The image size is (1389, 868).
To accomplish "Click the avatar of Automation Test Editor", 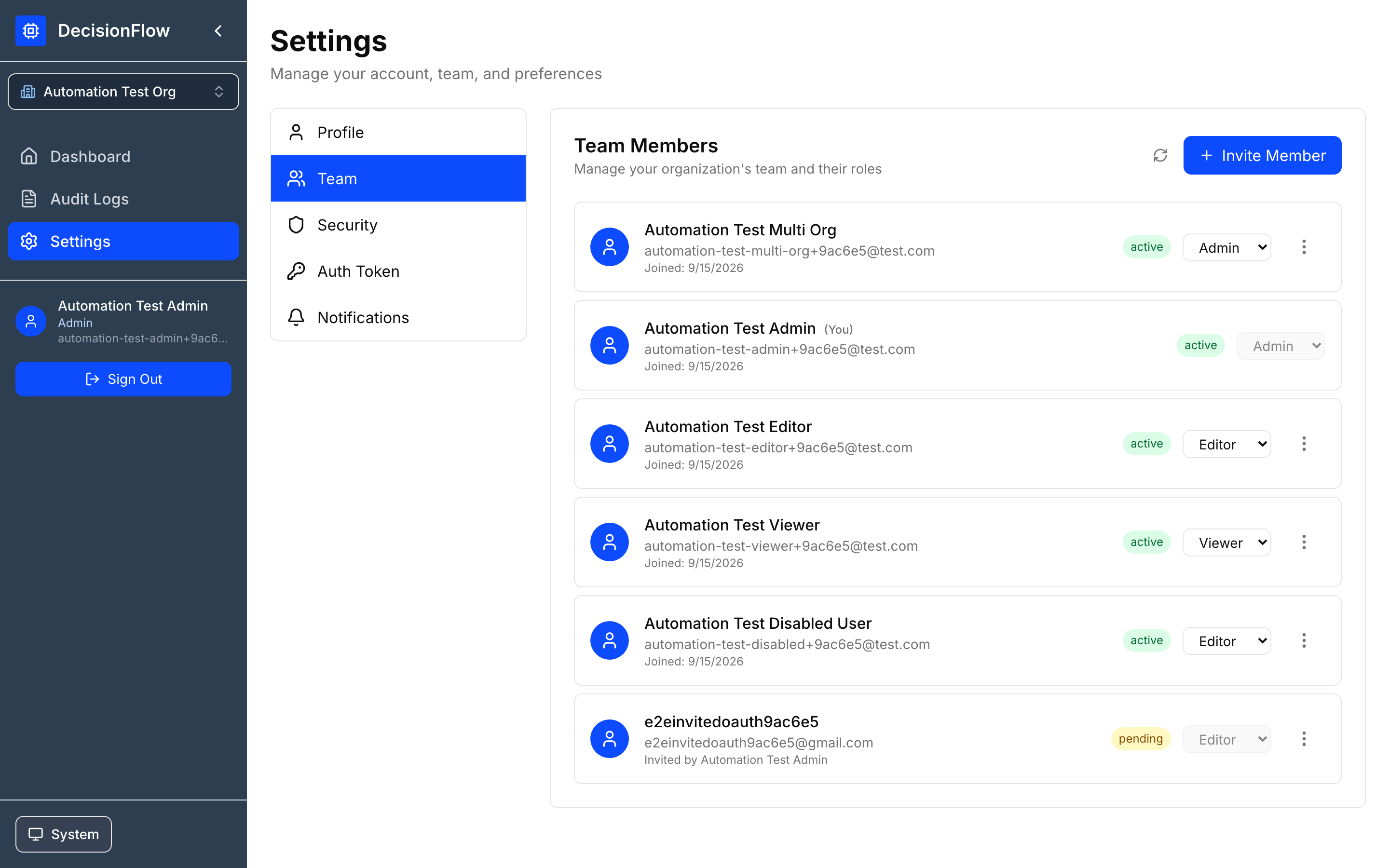I will coord(610,444).
